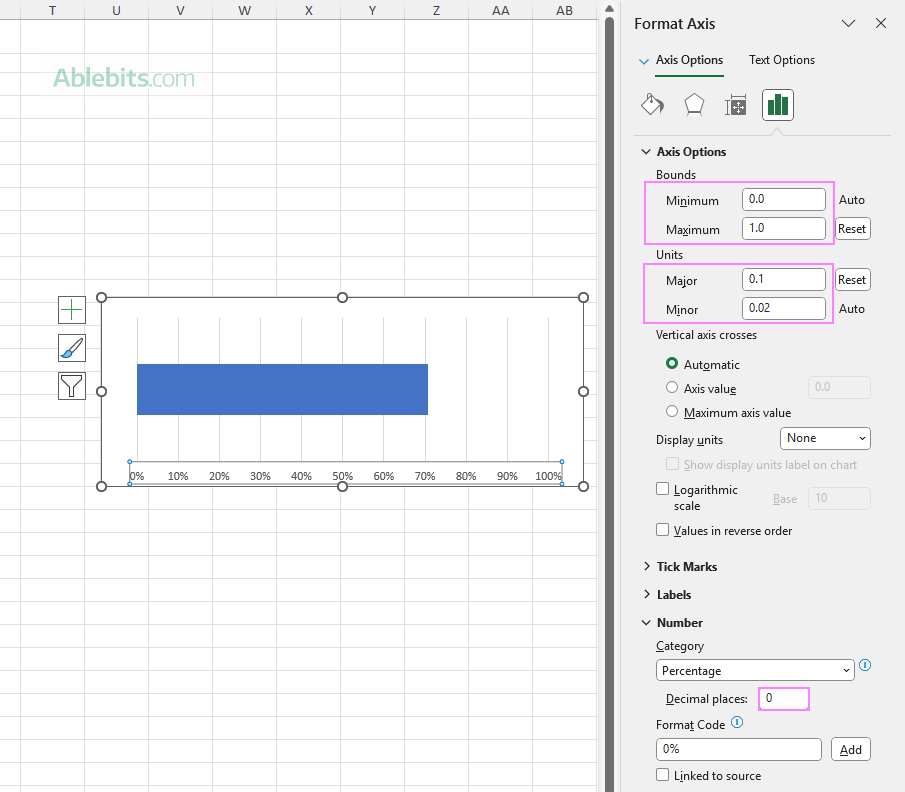
Task: Edit the Decimal places input field
Action: click(x=783, y=698)
